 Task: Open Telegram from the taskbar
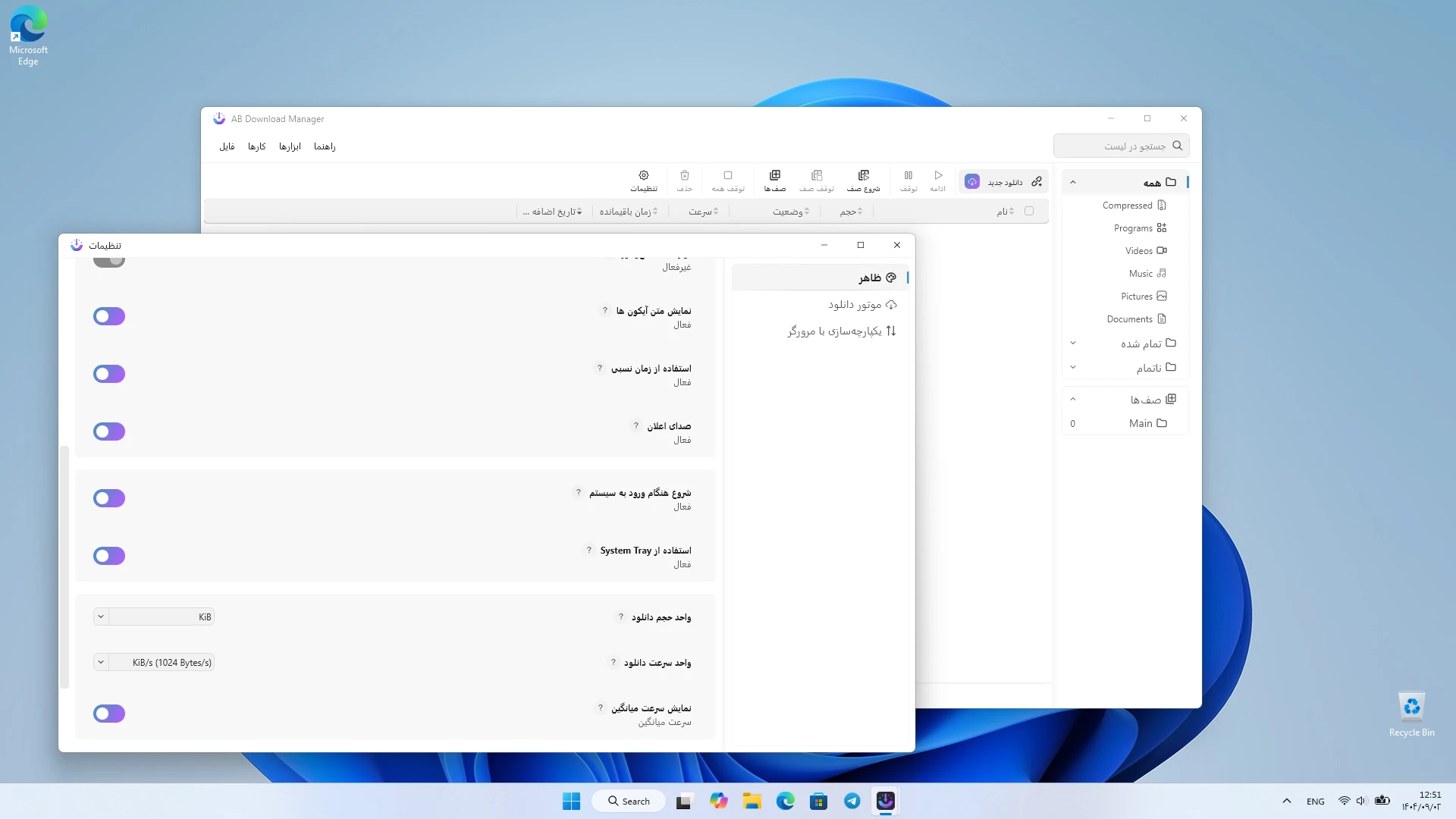coord(852,801)
